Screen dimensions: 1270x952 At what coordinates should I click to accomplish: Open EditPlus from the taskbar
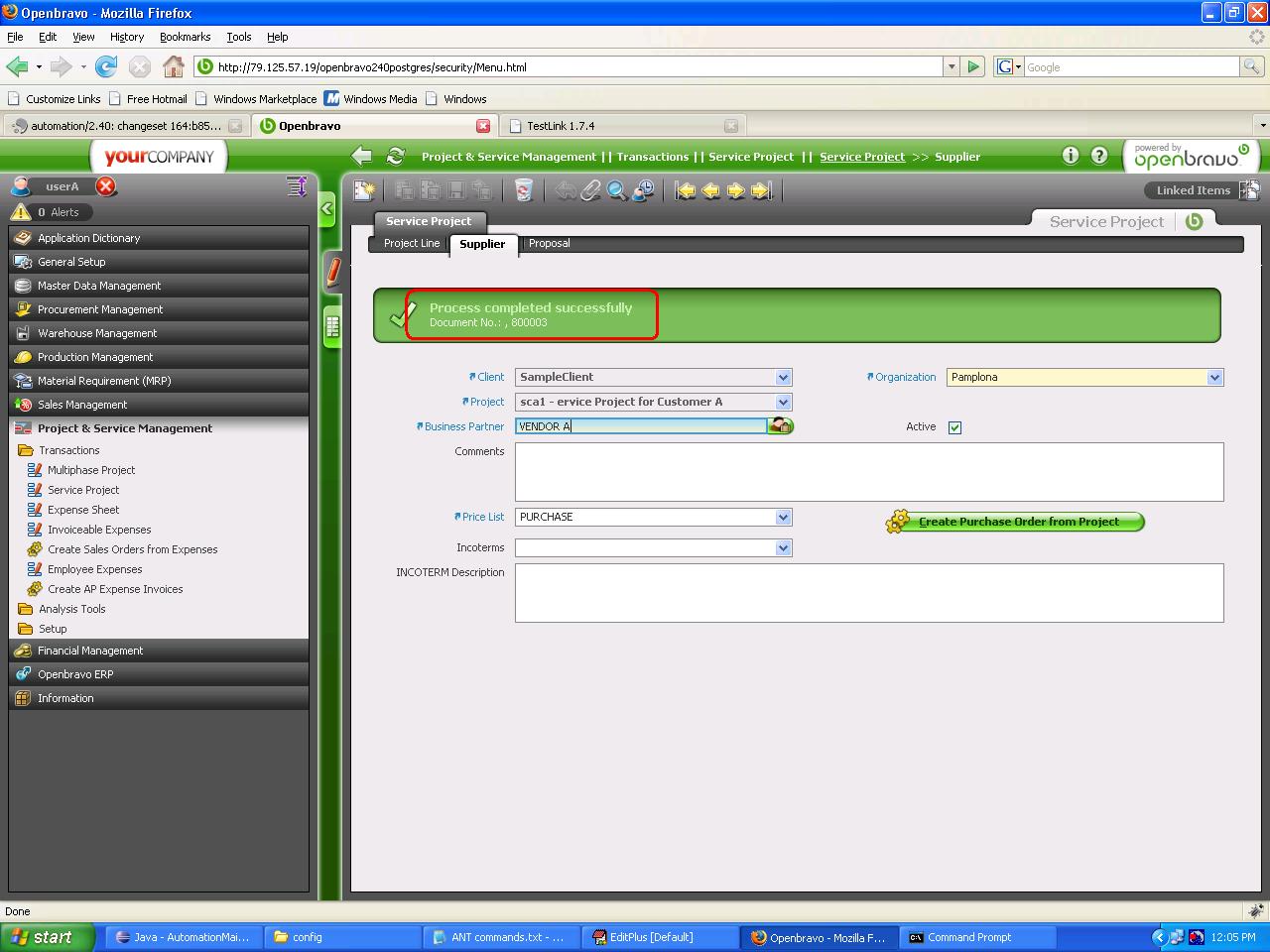point(660,937)
